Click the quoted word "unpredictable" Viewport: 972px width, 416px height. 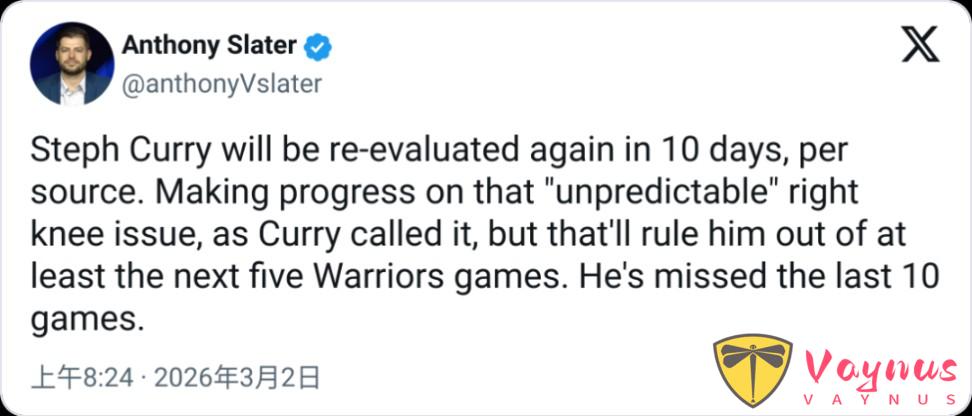(x=579, y=194)
